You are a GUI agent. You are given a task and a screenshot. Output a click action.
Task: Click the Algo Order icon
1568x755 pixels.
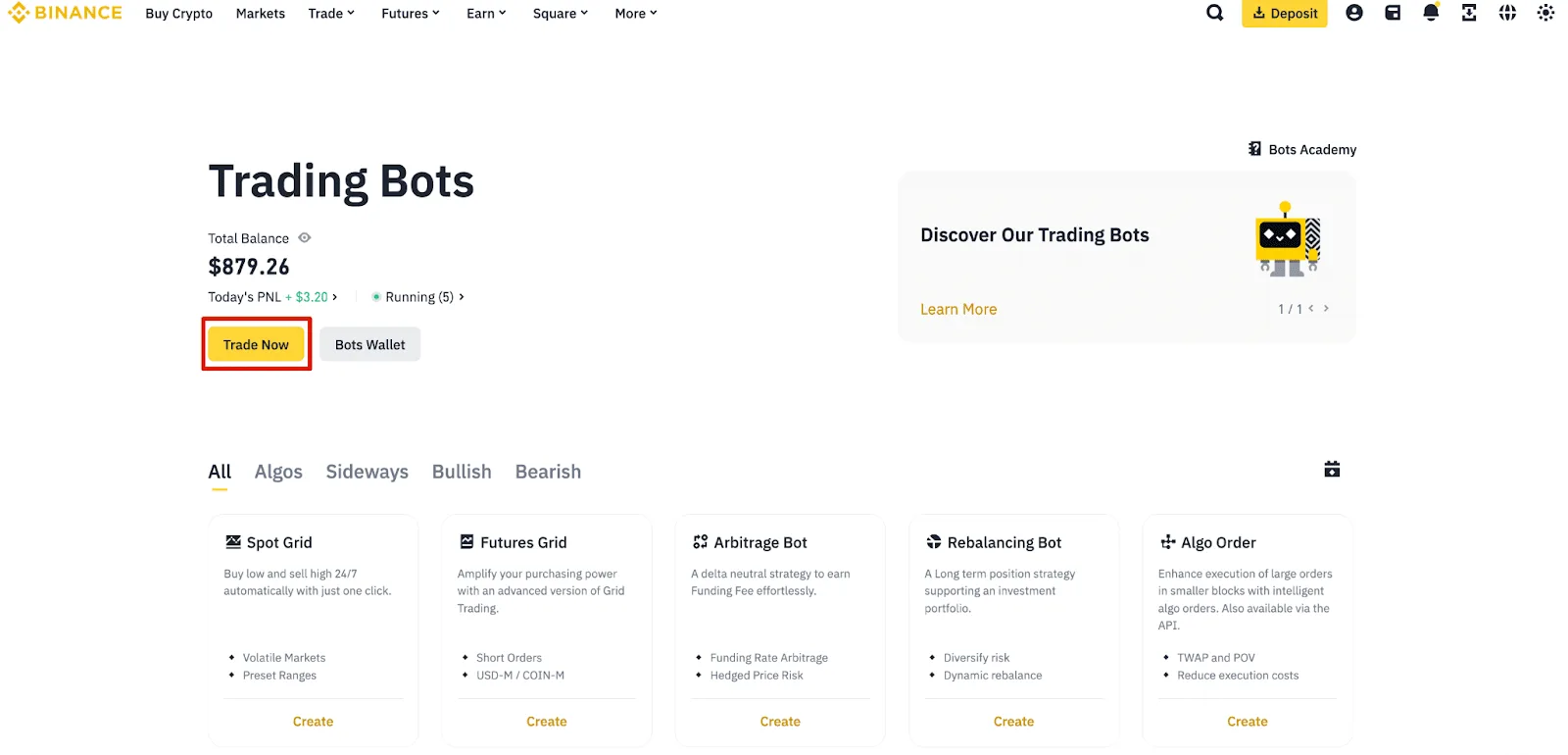click(1168, 542)
